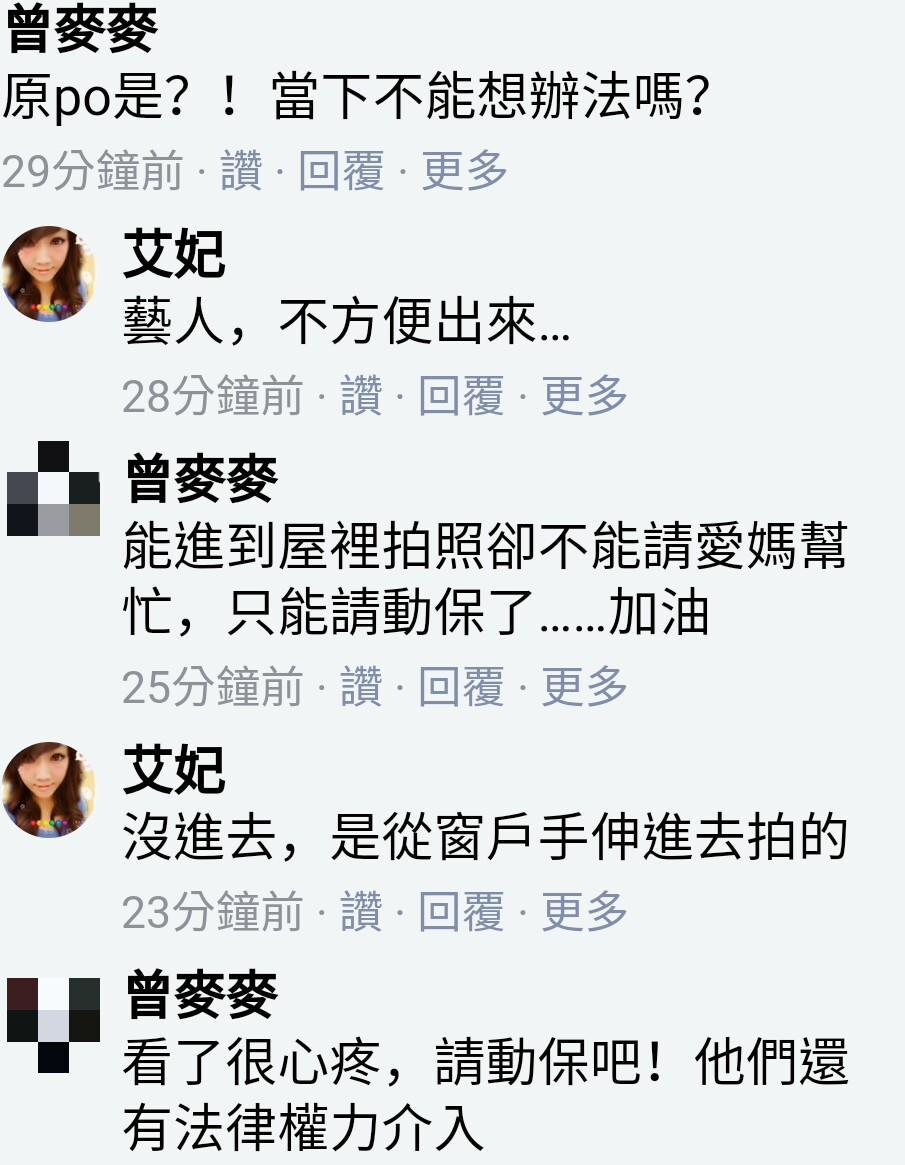Like the 23分鐘前 comment

(x=361, y=911)
